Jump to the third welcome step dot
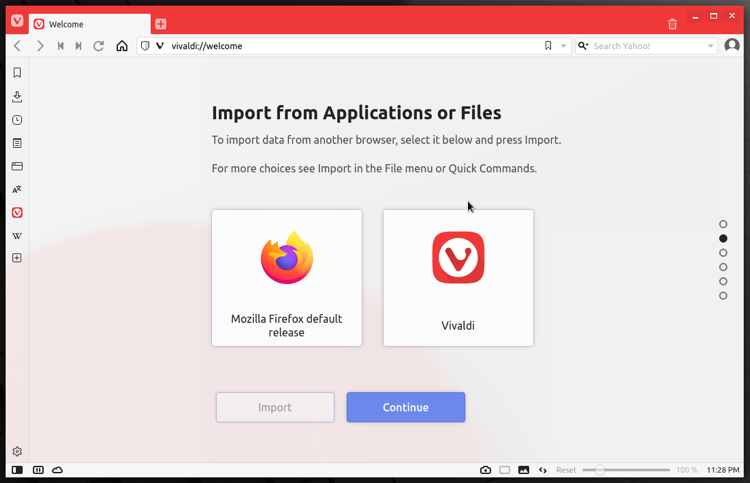This screenshot has width=750, height=483. pos(723,252)
